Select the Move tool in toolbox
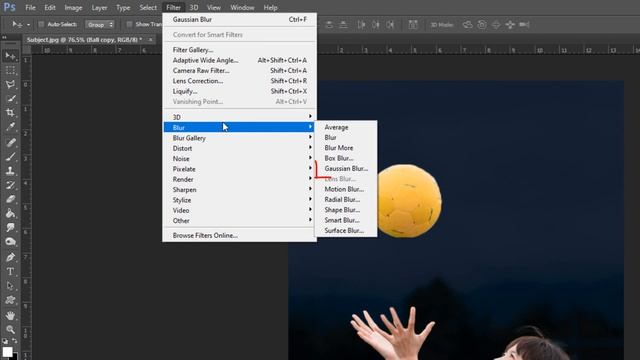 point(10,56)
